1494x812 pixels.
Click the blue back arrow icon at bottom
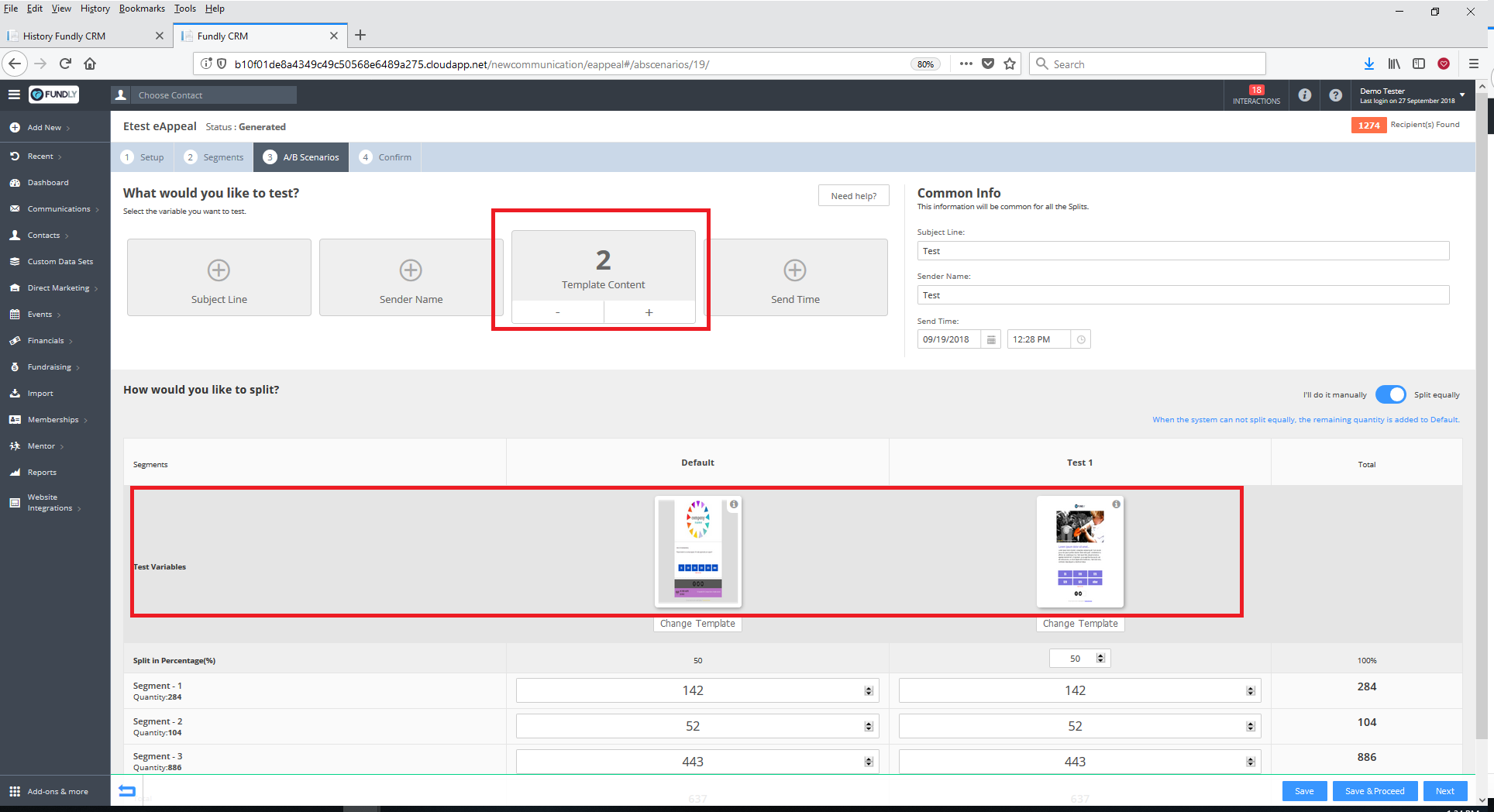click(127, 791)
